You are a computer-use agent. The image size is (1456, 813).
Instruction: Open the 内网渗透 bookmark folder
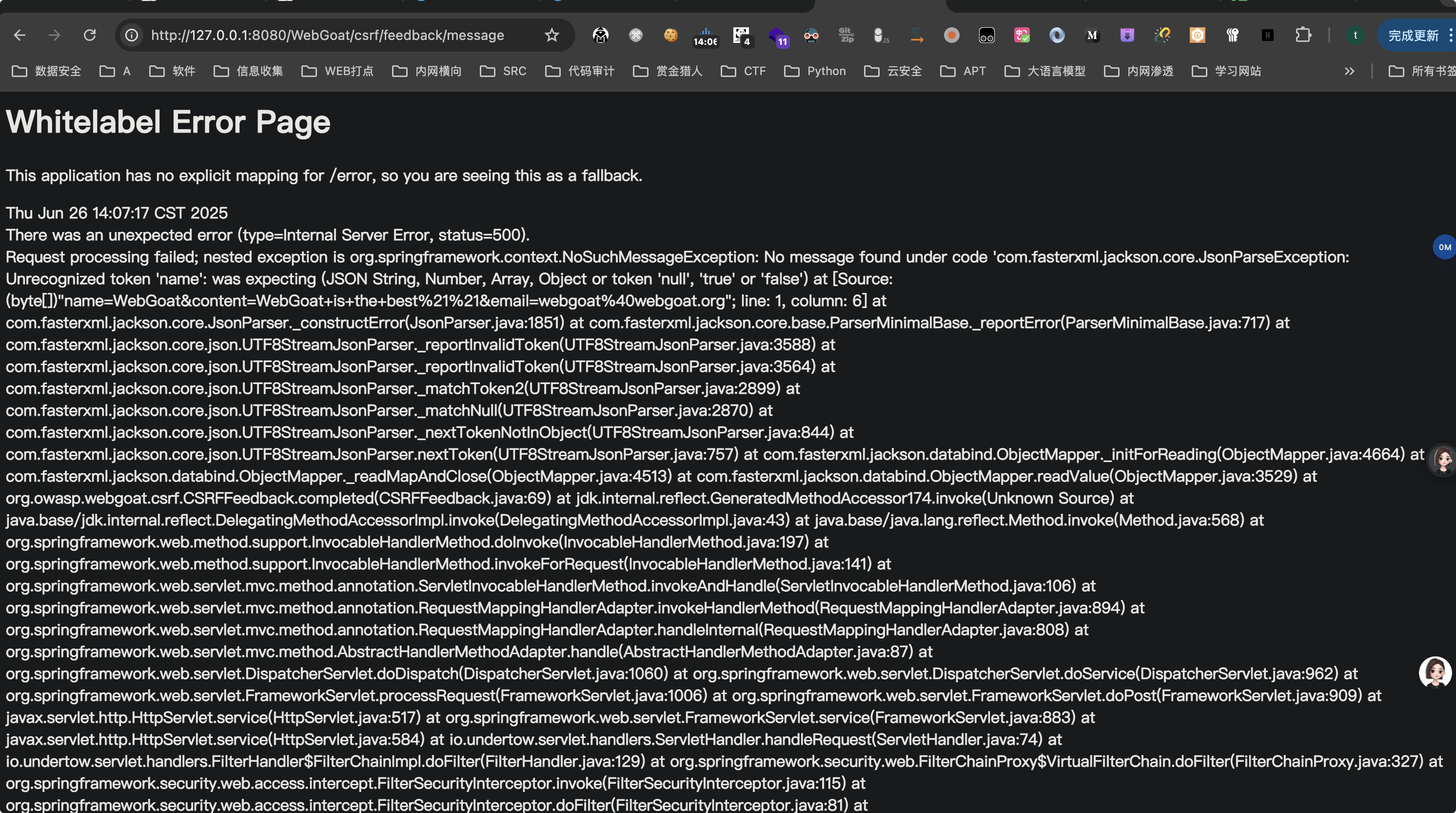1139,71
